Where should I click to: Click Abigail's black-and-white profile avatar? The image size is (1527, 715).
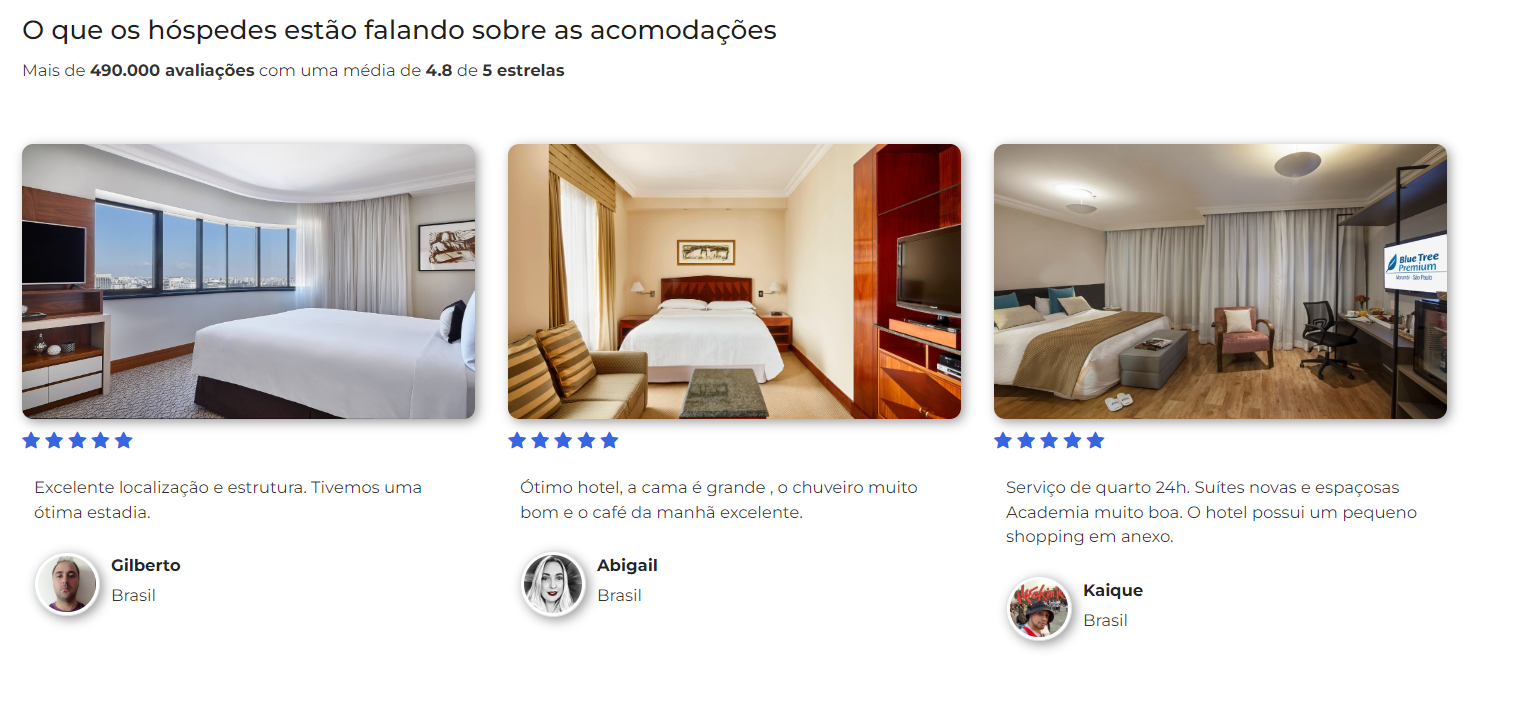553,584
